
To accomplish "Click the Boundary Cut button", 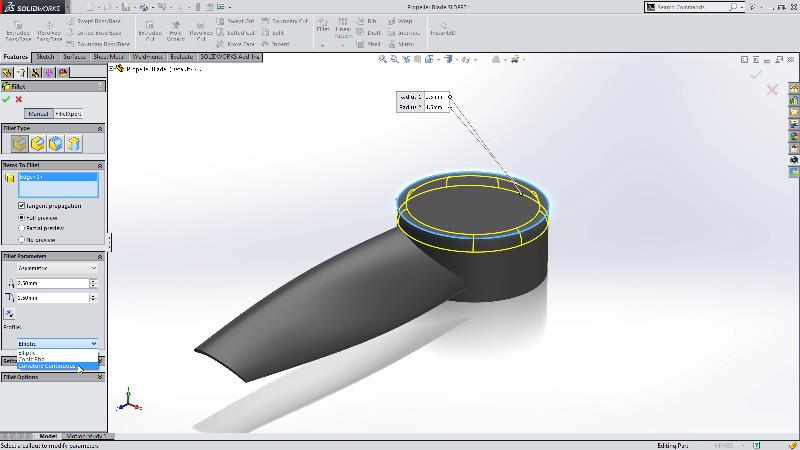I will coord(284,21).
